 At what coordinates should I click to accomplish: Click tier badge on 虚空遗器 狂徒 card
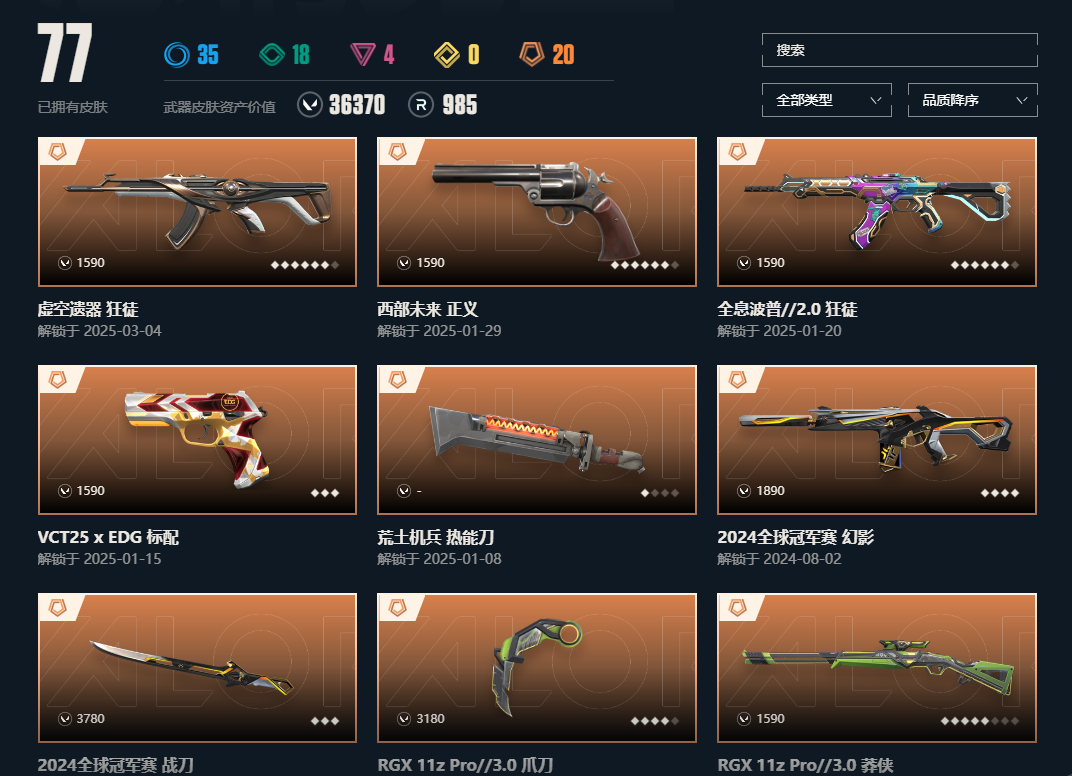58,152
